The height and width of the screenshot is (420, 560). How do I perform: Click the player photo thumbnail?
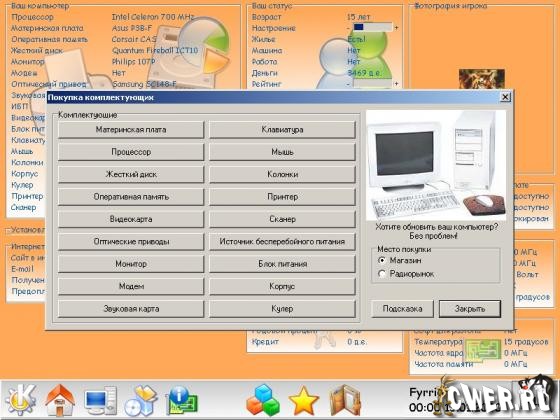point(481,79)
